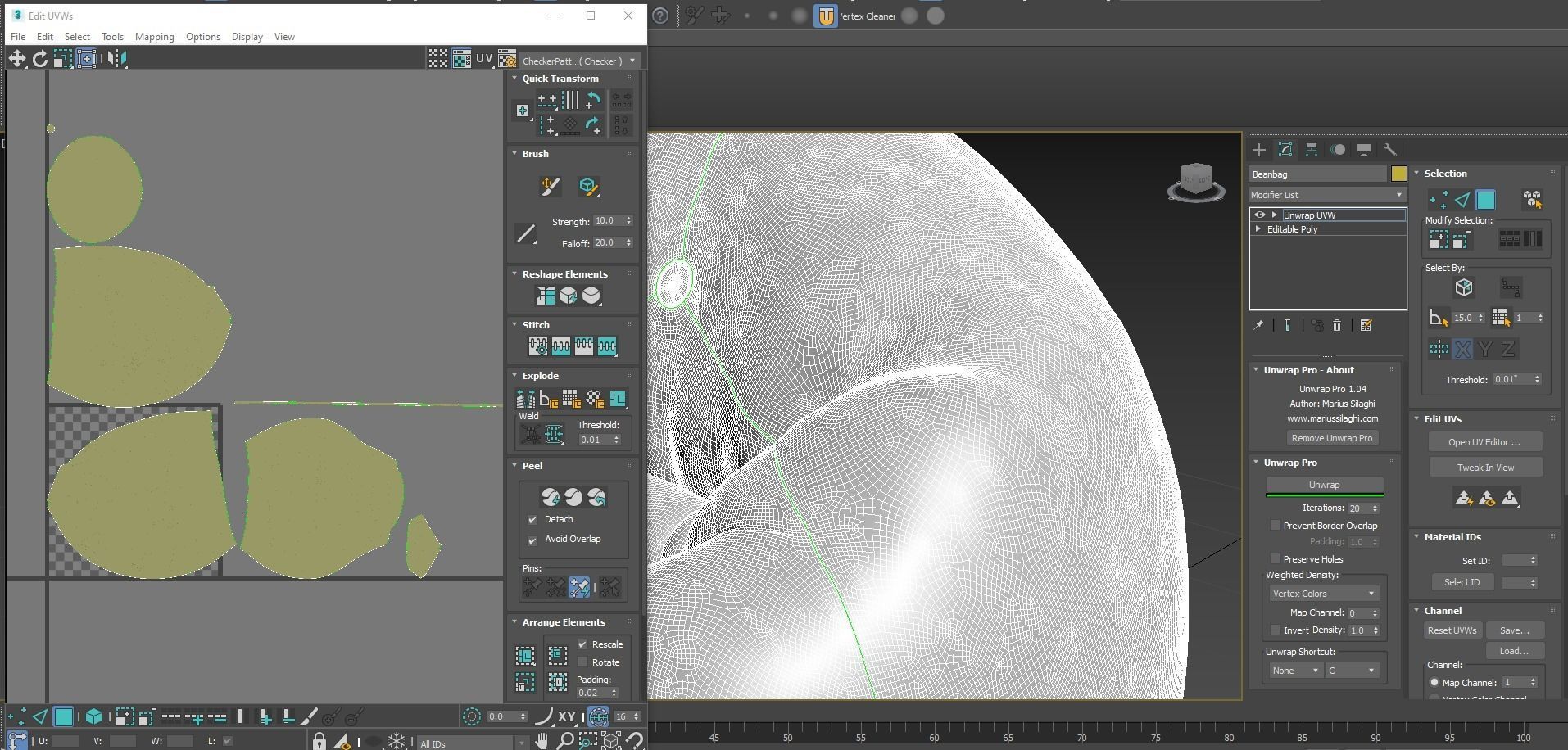Click the Tweak In View button
The width and height of the screenshot is (1568, 750).
tap(1486, 468)
